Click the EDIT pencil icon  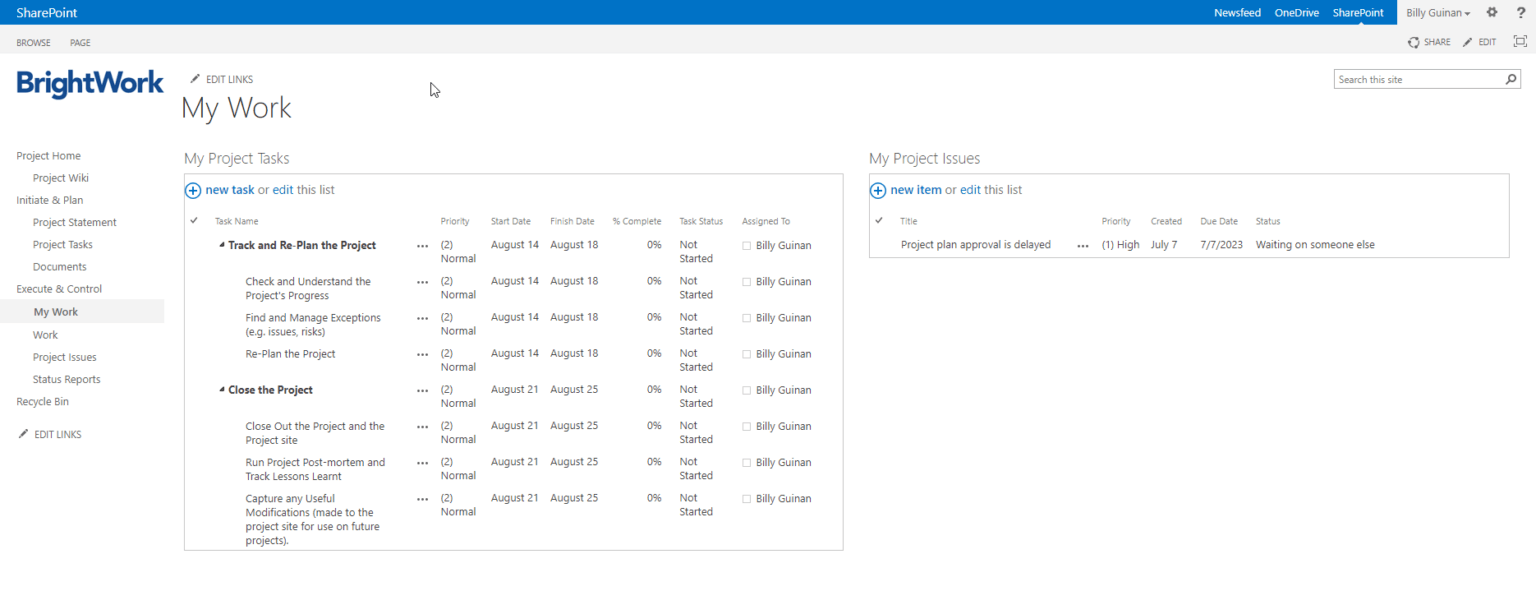pos(1470,42)
